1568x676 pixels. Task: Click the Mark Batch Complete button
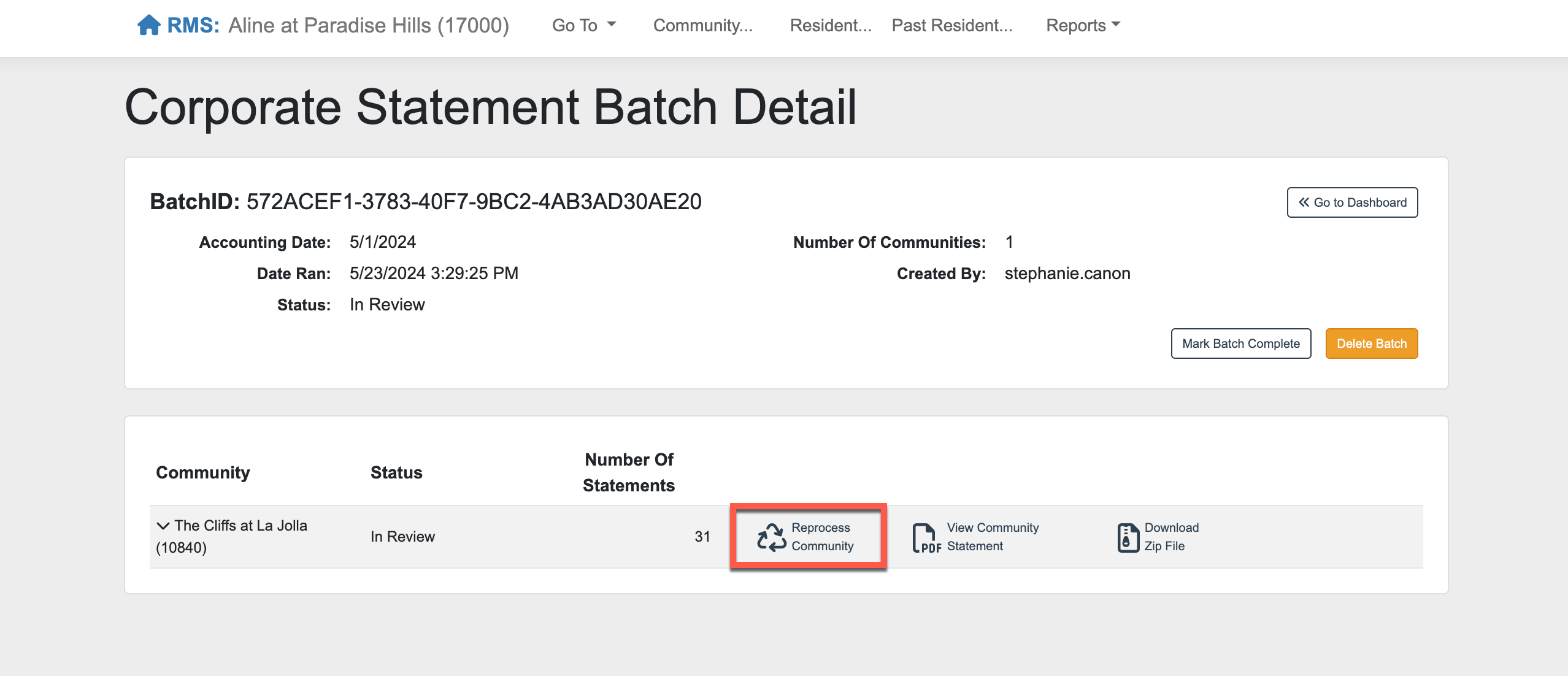[1240, 344]
